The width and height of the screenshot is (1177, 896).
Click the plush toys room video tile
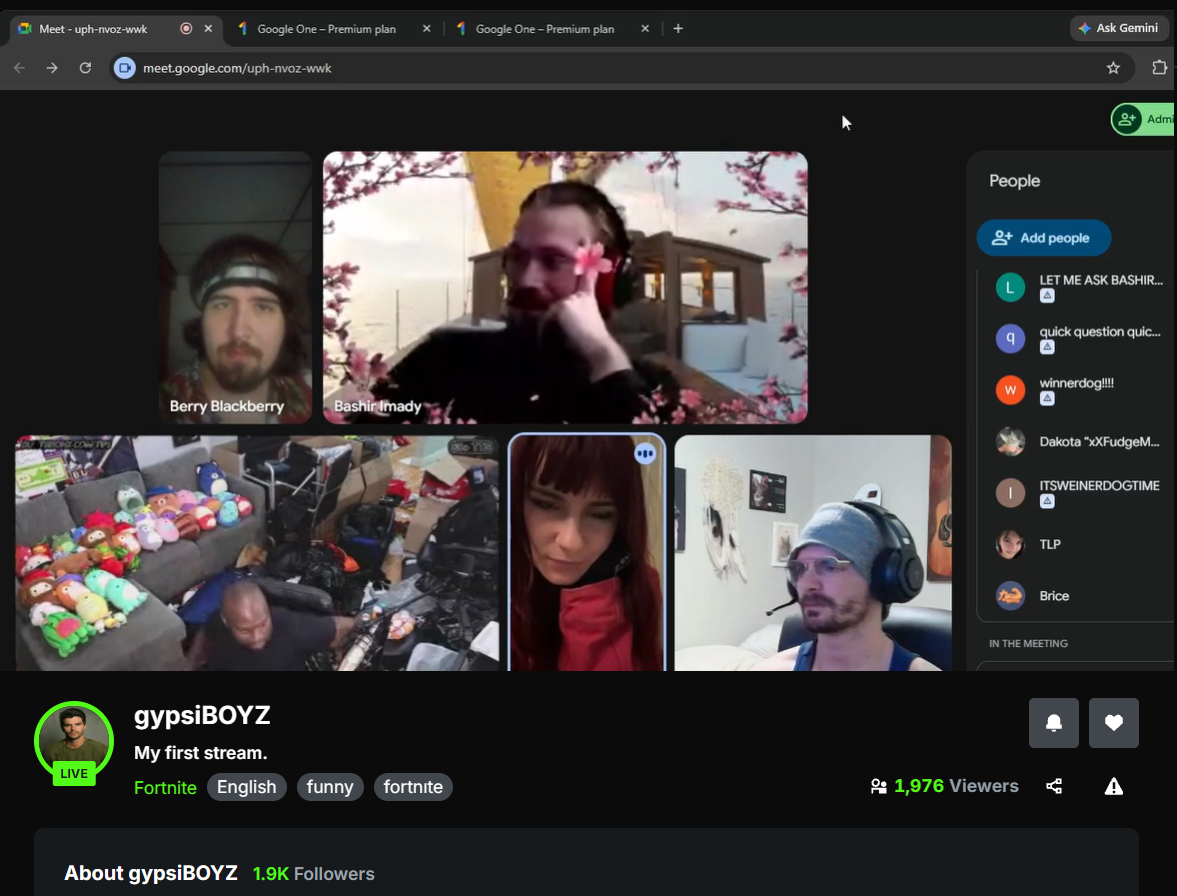click(x=257, y=553)
